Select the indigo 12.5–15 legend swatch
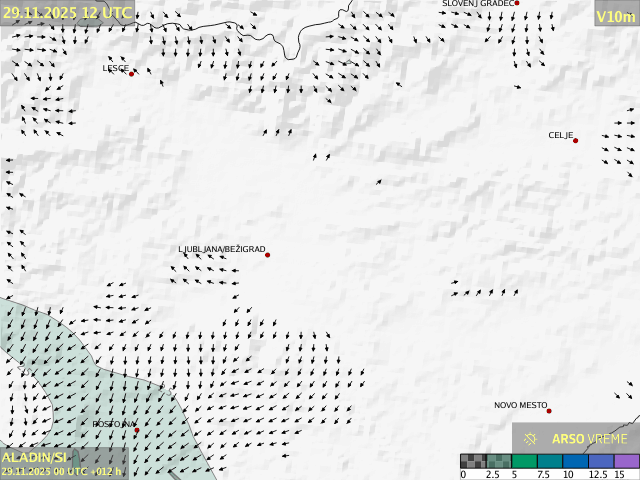 click(x=601, y=461)
